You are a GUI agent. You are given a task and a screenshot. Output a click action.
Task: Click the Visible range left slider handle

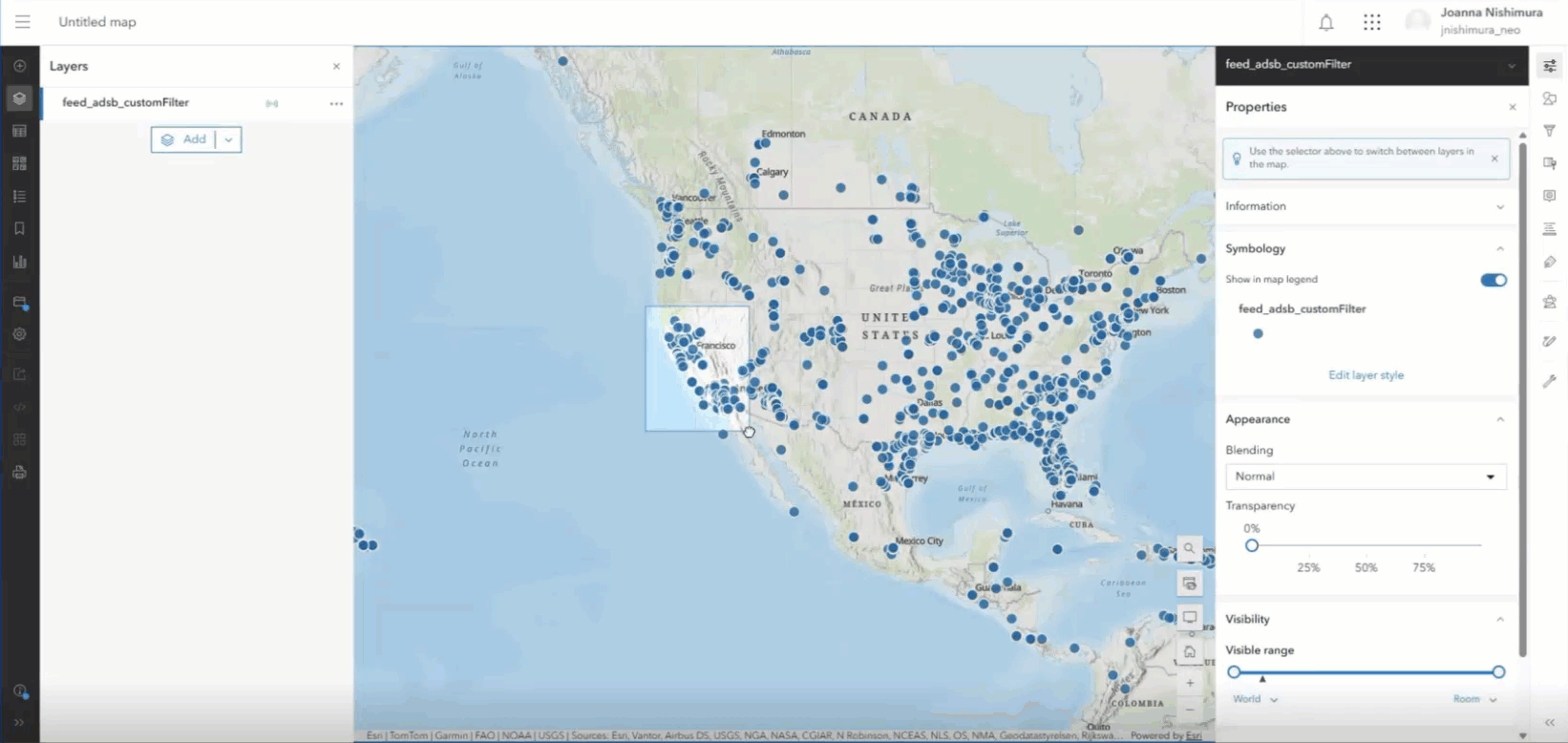pyautogui.click(x=1234, y=672)
